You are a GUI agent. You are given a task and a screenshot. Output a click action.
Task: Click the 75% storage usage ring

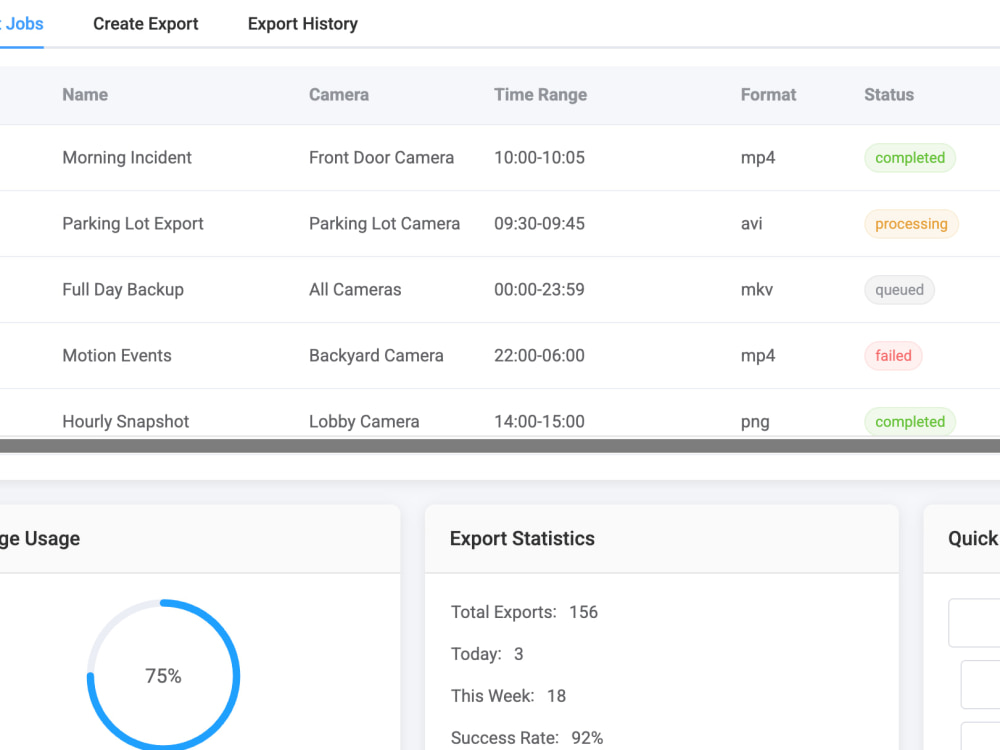coord(163,675)
